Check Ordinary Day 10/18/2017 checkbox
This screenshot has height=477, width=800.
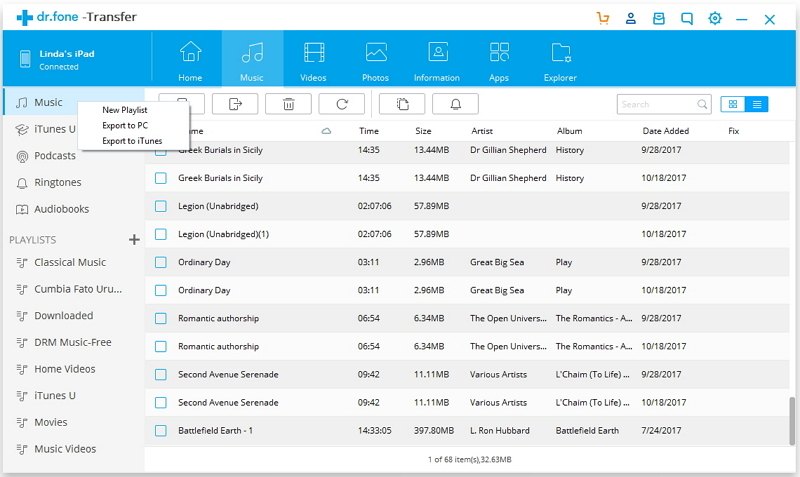point(161,290)
